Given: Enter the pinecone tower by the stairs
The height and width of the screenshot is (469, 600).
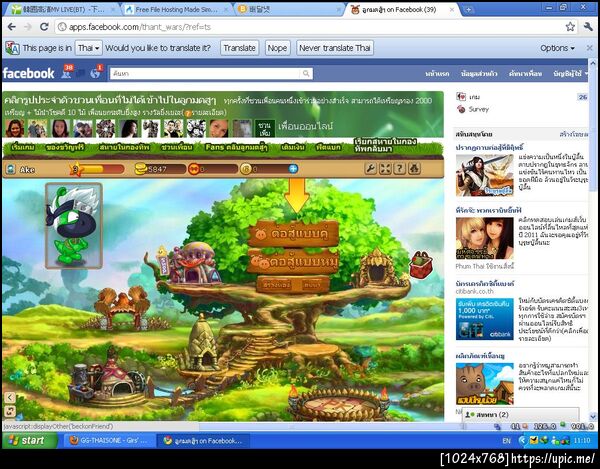Looking at the screenshot, I should coord(202,342).
